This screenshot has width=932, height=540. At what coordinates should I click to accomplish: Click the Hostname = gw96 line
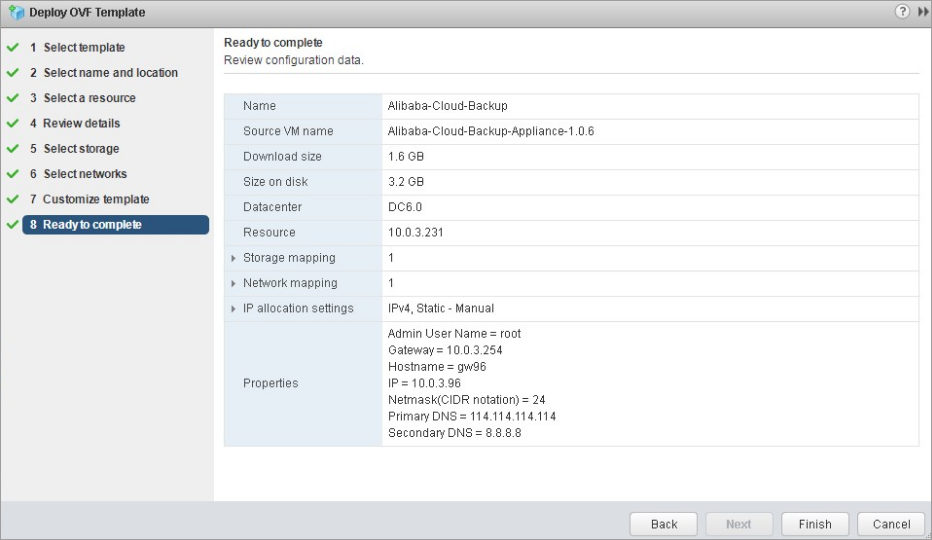point(437,367)
